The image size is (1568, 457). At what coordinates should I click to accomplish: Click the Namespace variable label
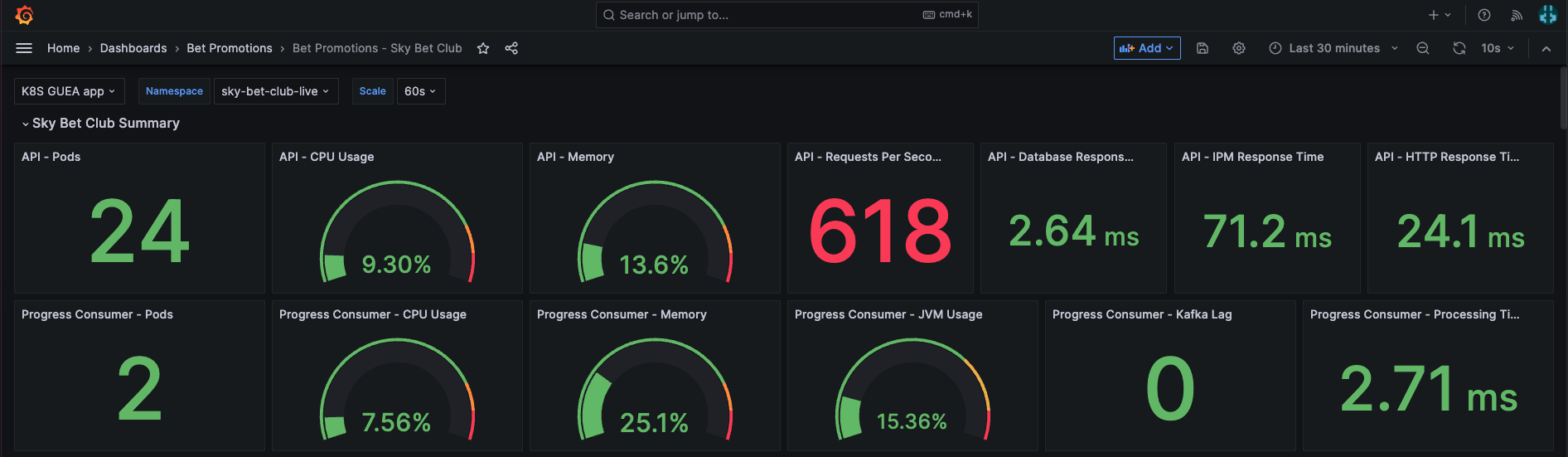tap(174, 91)
